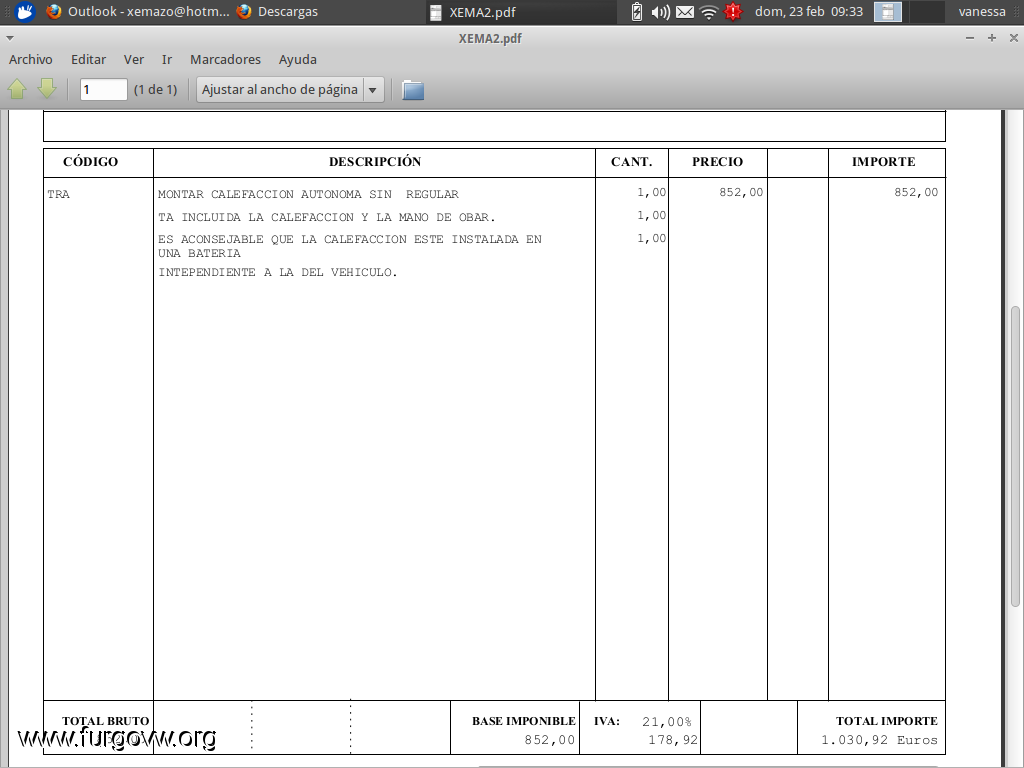1024x768 pixels.
Task: Open the Archivo menu
Action: pos(31,60)
